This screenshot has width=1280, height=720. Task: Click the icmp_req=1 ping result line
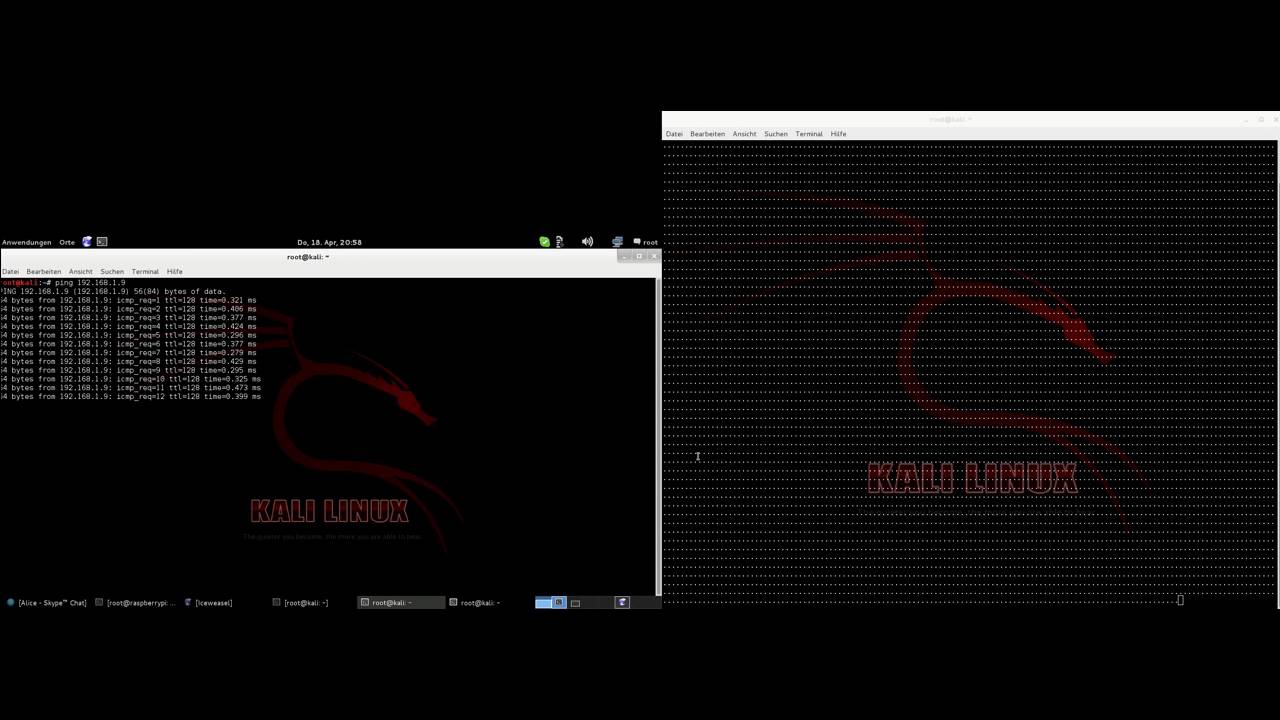pyautogui.click(x=128, y=300)
